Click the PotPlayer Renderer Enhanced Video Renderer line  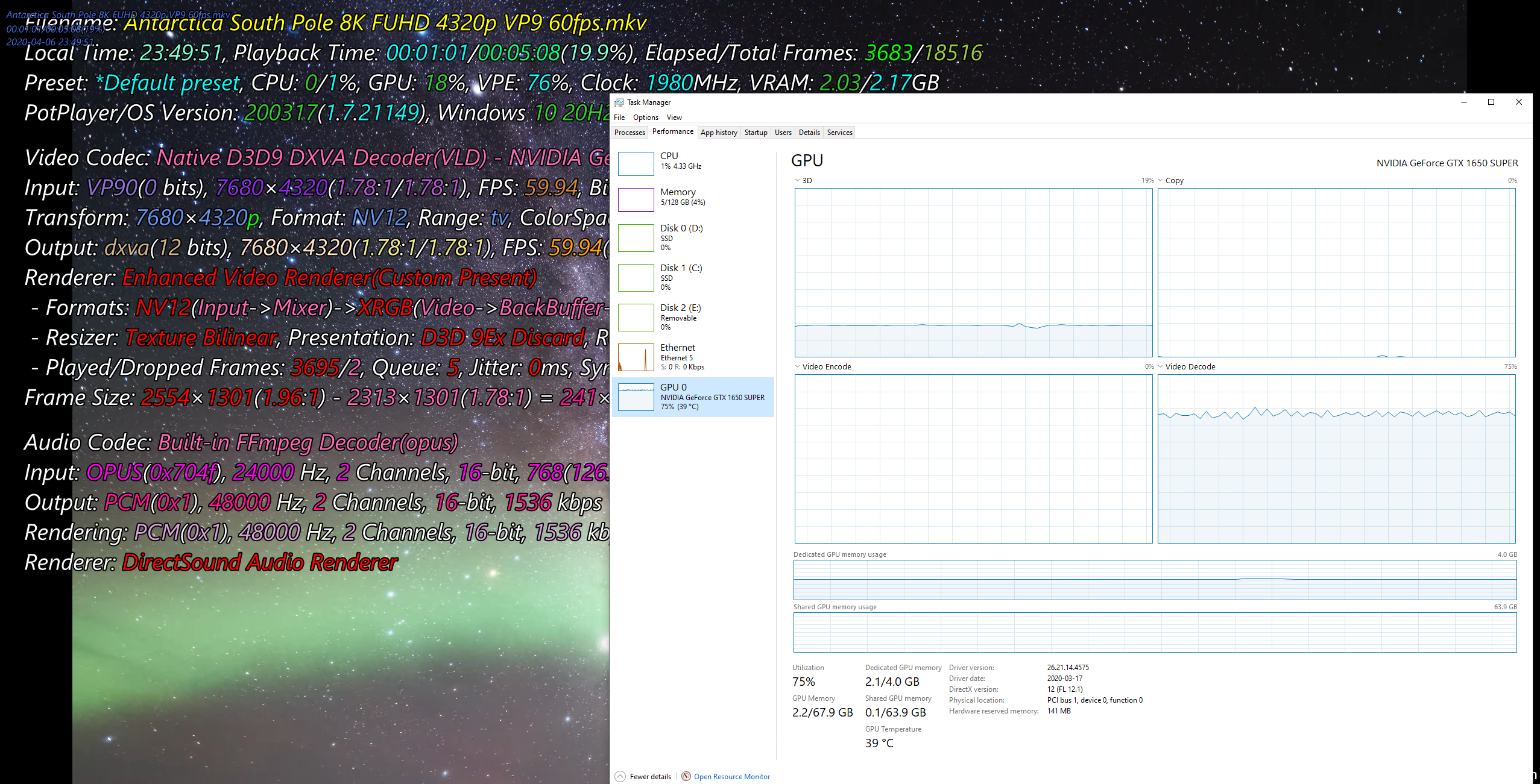[280, 278]
